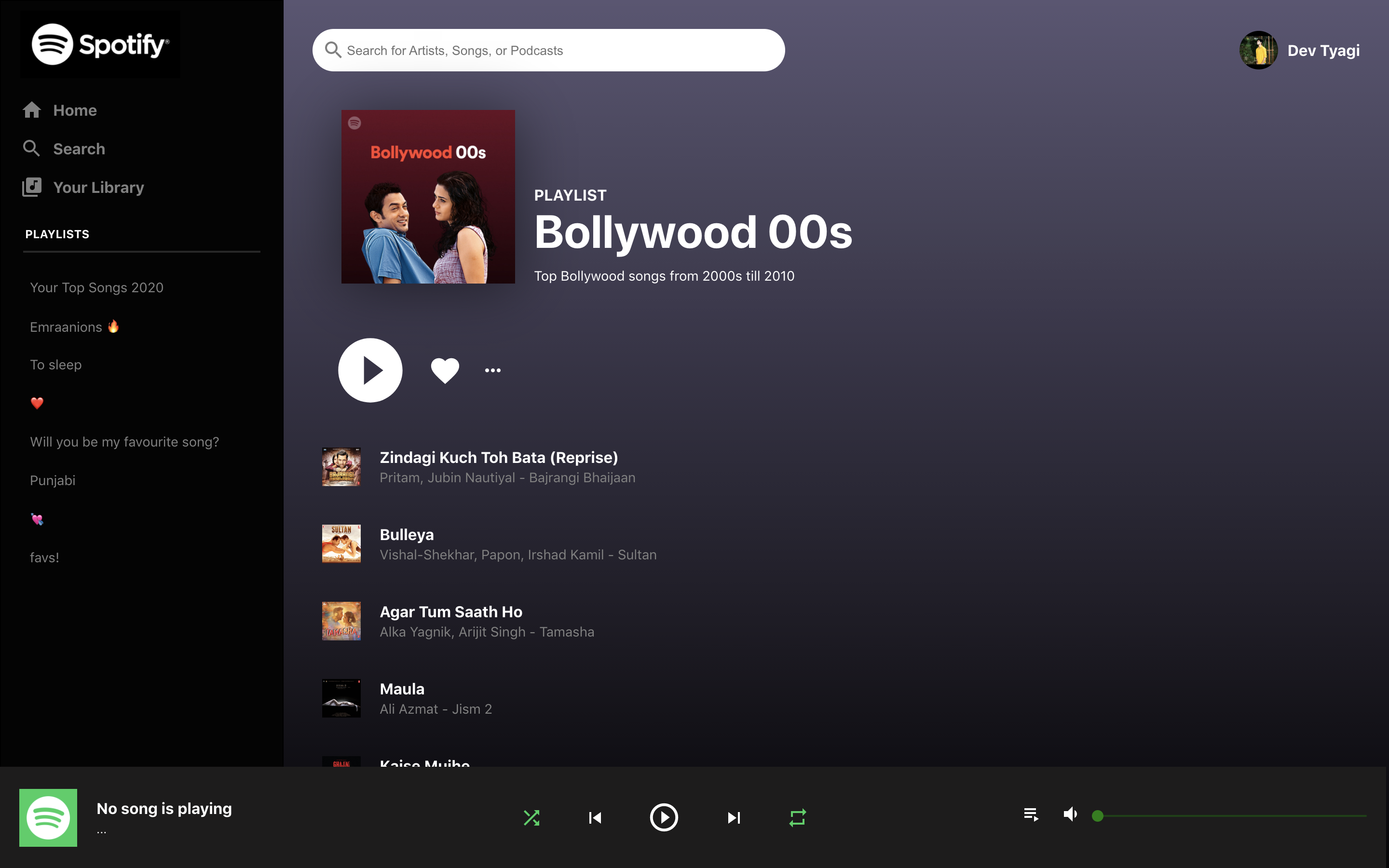Click the search bar magnifier icon

333,50
